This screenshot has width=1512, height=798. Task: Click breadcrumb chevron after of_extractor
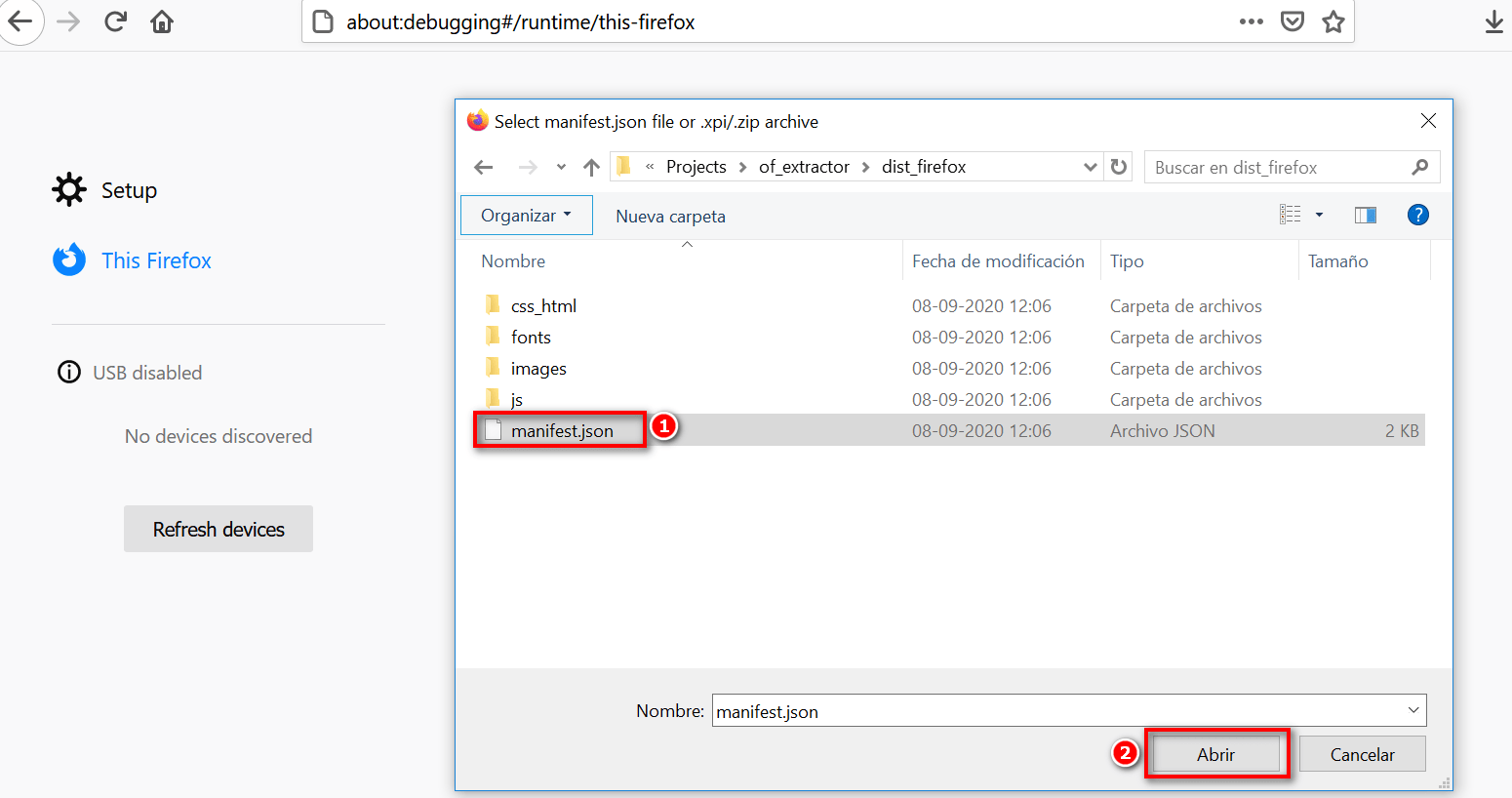coord(865,167)
